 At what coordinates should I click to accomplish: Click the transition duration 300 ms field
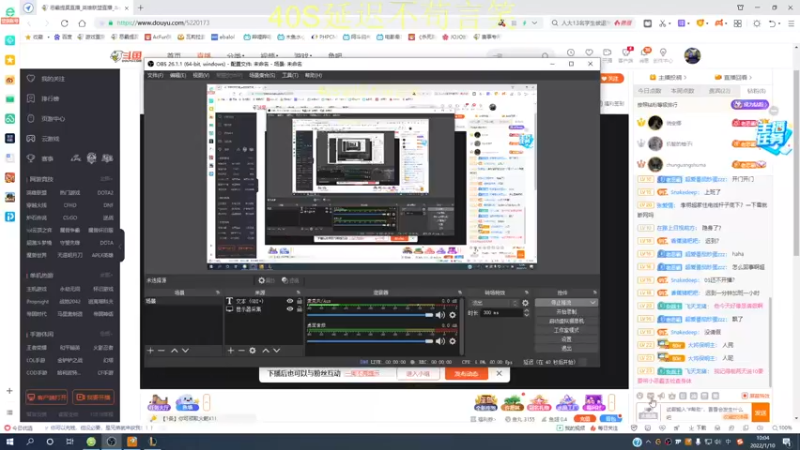(x=501, y=313)
